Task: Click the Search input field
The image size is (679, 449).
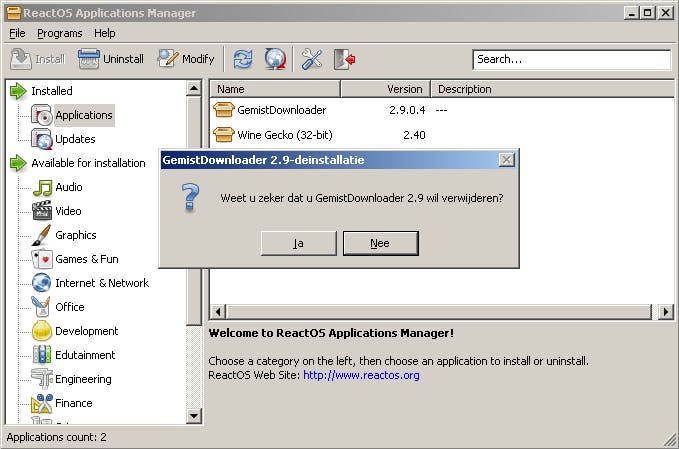Action: [x=572, y=59]
